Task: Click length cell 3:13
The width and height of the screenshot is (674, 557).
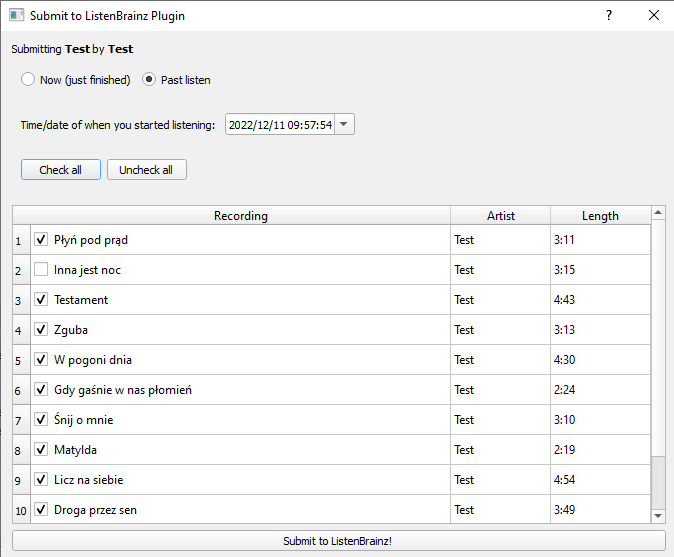Action: pos(600,330)
